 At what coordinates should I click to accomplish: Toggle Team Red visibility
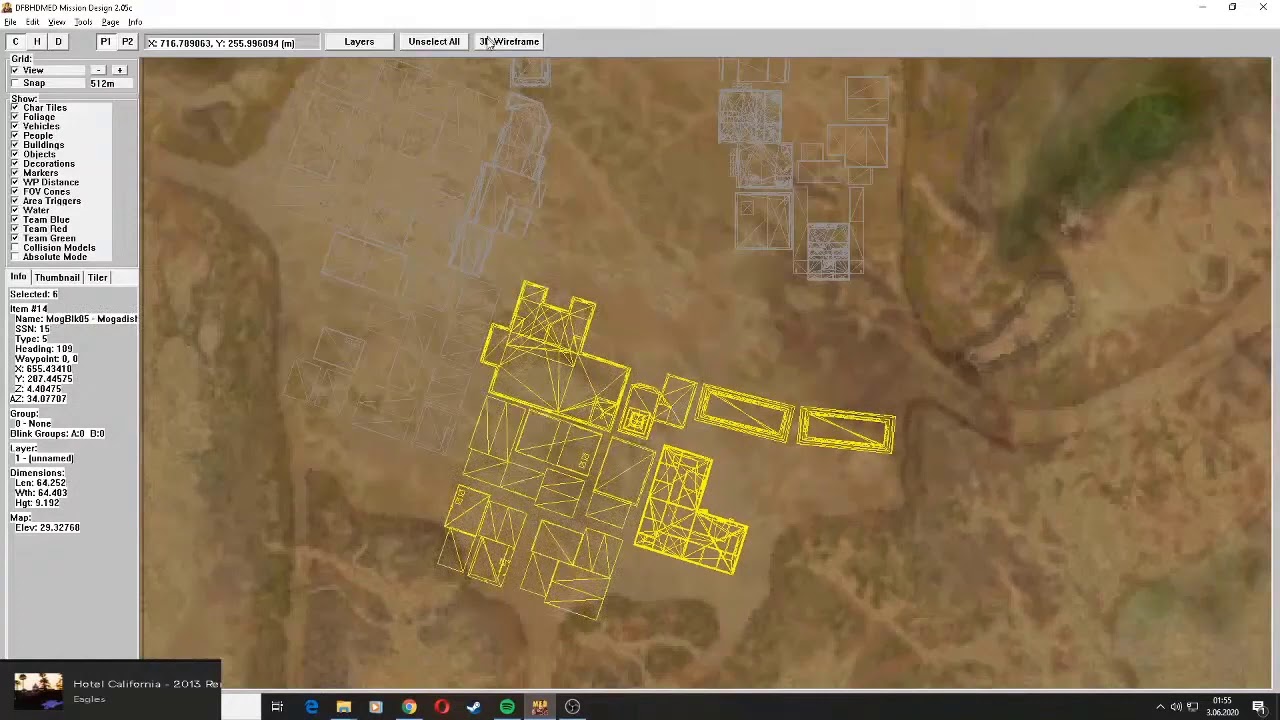click(x=15, y=229)
